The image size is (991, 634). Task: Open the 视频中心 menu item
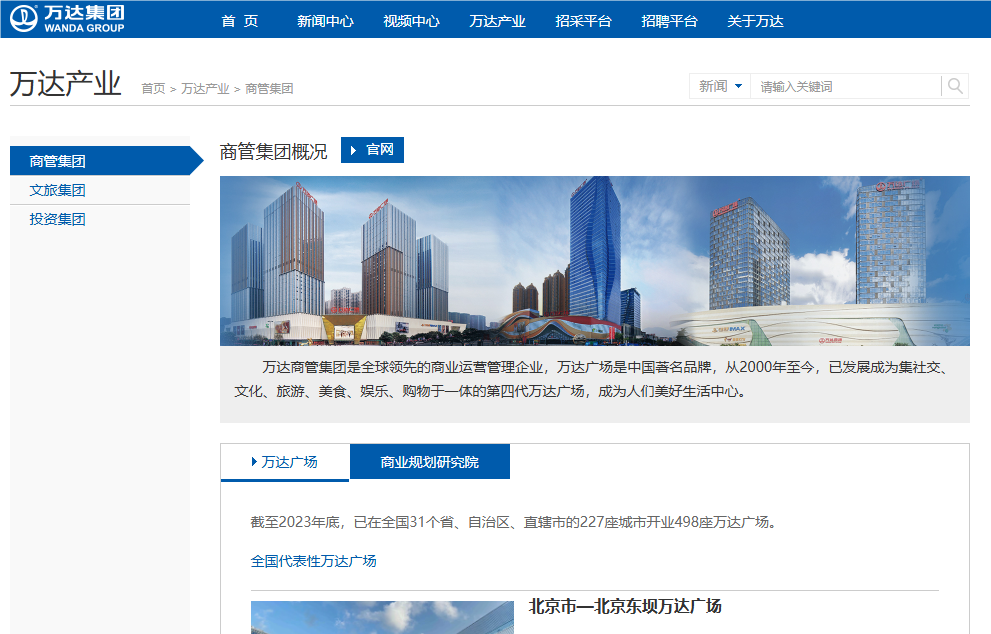[x=411, y=21]
